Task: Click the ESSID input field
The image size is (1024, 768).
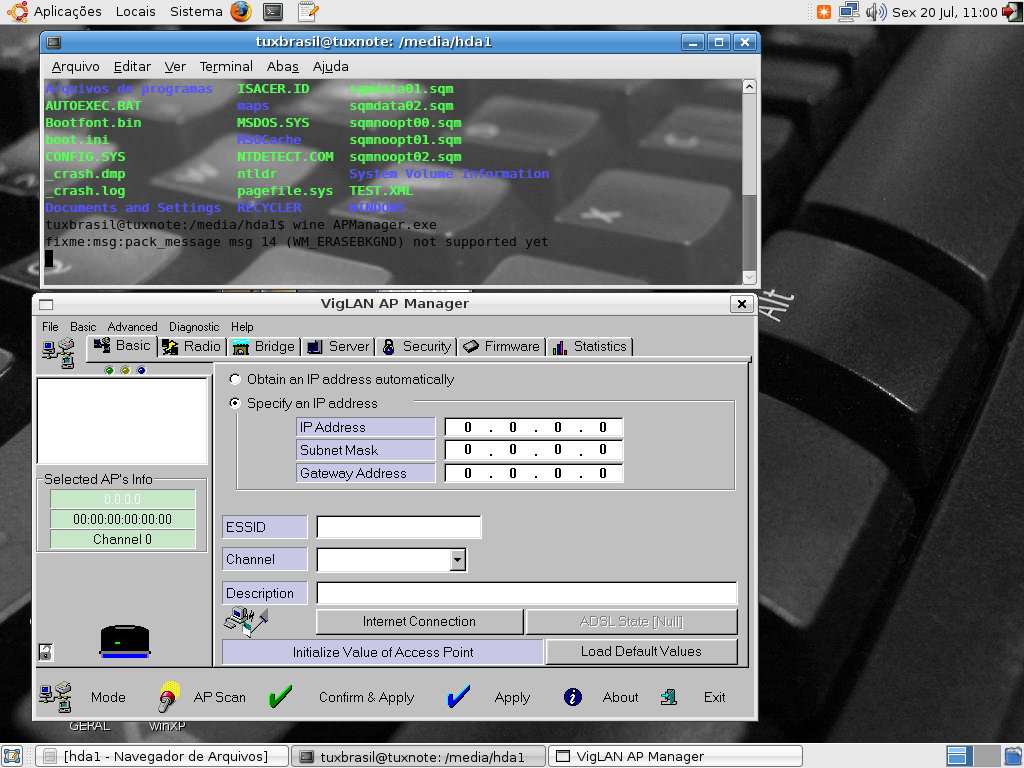Action: pyautogui.click(x=399, y=527)
